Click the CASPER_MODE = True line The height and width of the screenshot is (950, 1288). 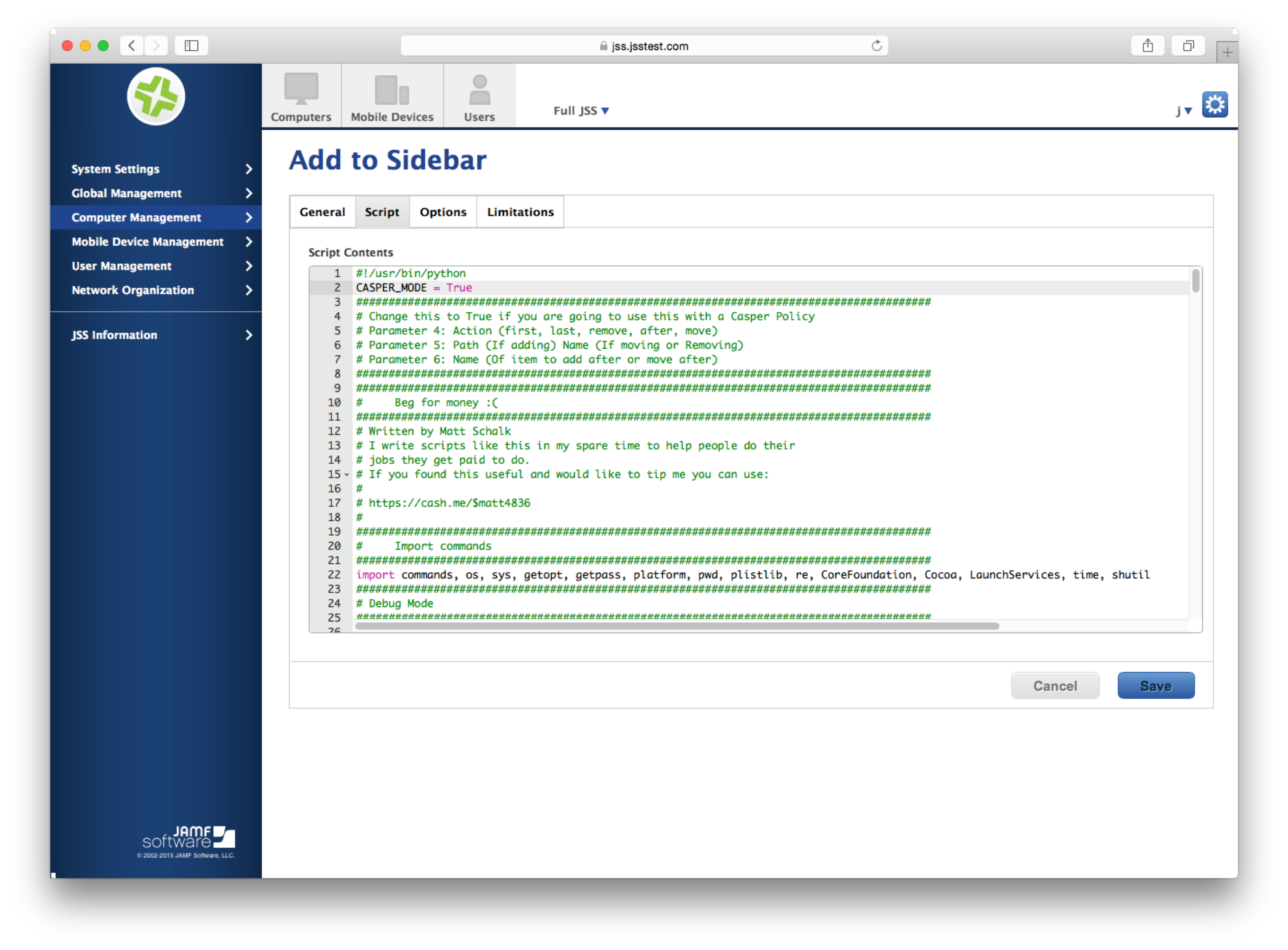(x=414, y=288)
